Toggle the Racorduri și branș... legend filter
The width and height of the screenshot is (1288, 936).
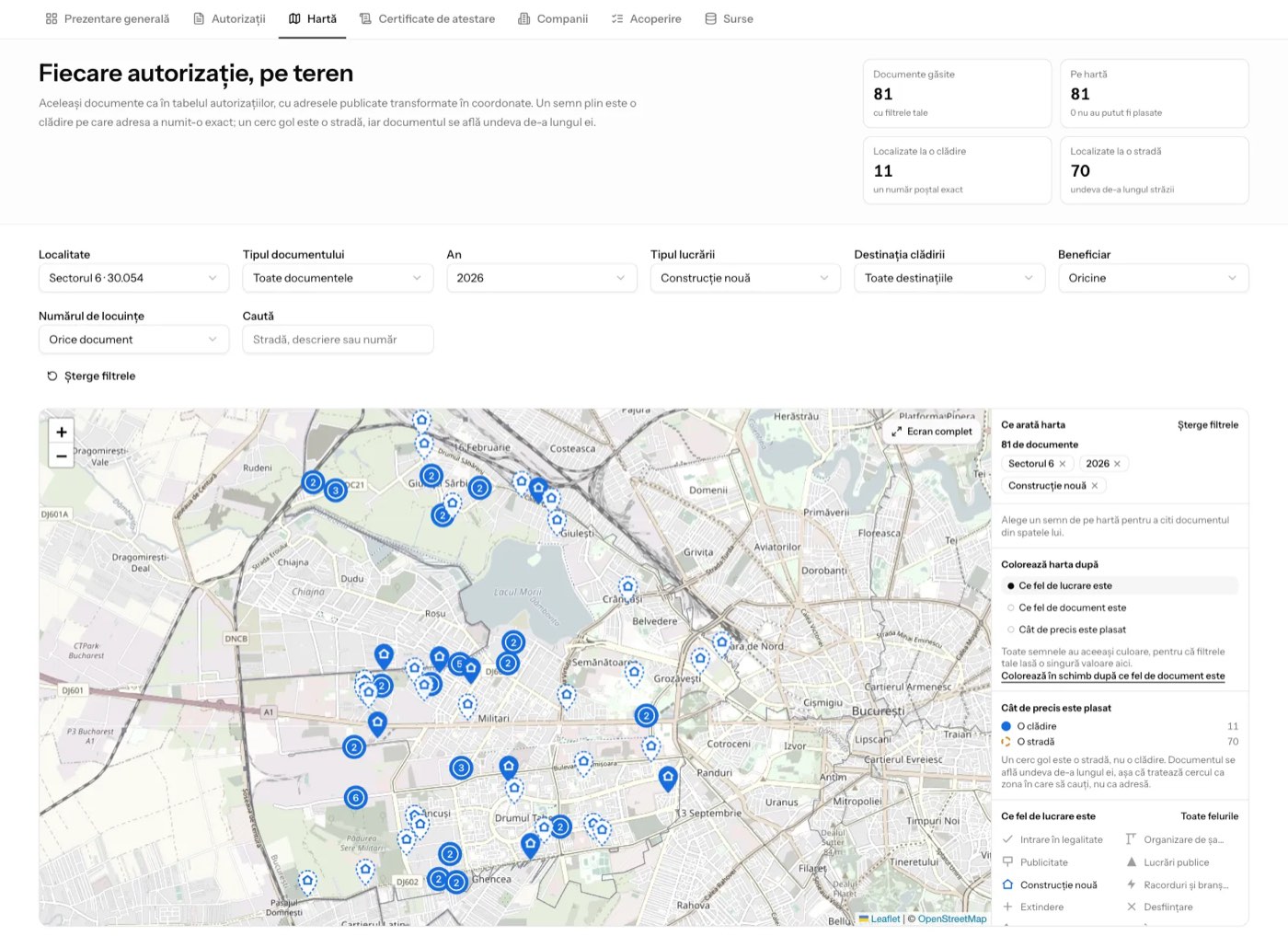coord(1178,884)
